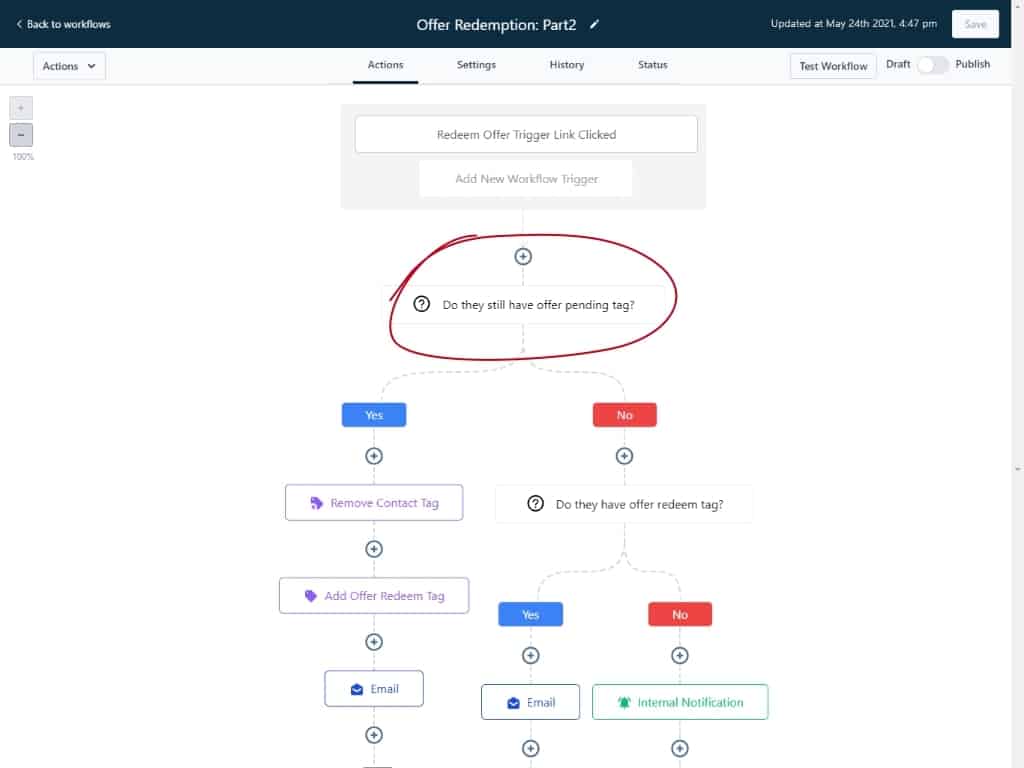Click the Test Workflow button
This screenshot has height=768, width=1024.
[833, 66]
